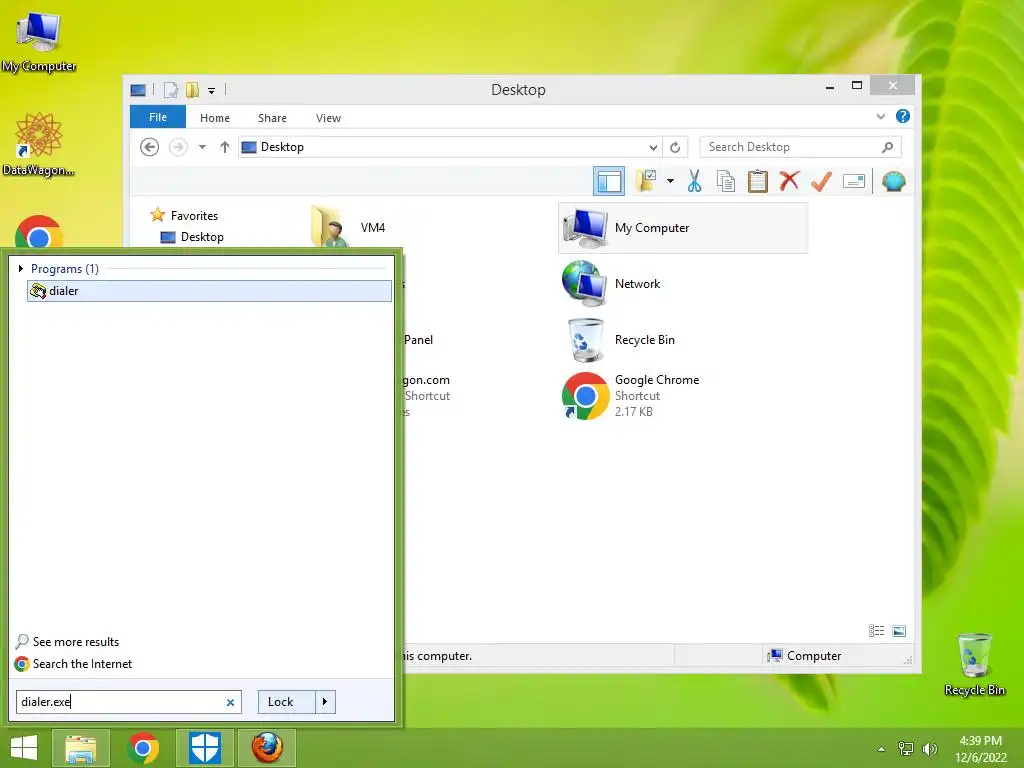Expand the address bar history dropdown
This screenshot has width=1024, height=768.
tap(653, 147)
